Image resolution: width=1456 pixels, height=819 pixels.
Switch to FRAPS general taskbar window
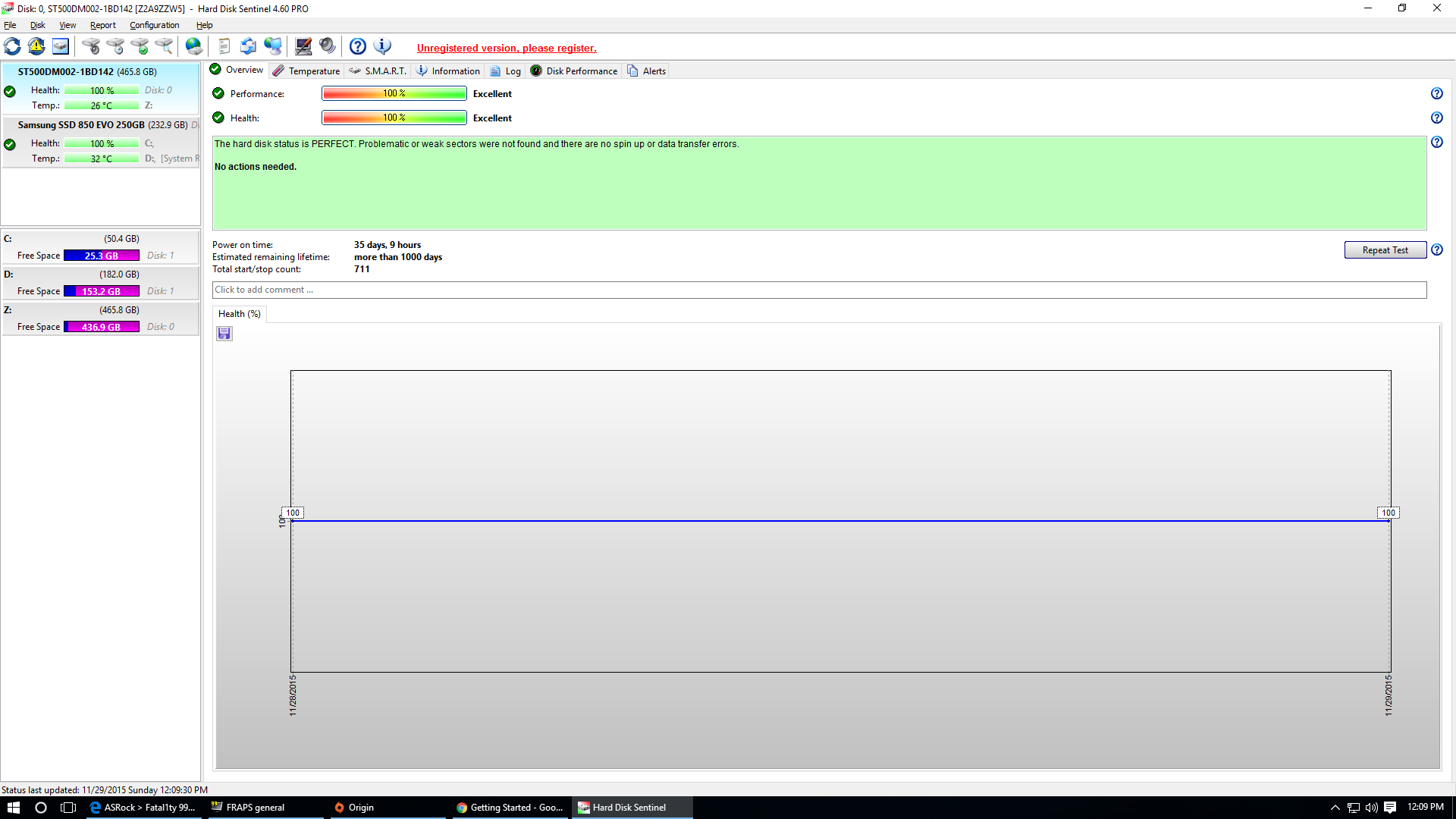tap(265, 808)
